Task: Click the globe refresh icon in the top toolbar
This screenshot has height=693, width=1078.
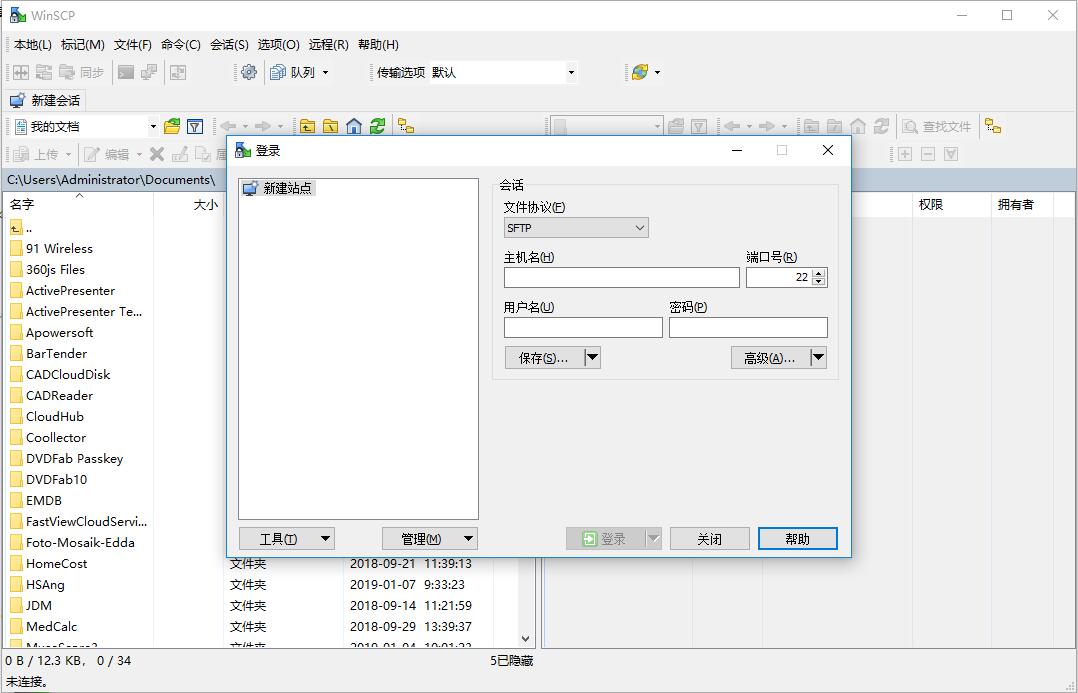Action: tap(640, 72)
